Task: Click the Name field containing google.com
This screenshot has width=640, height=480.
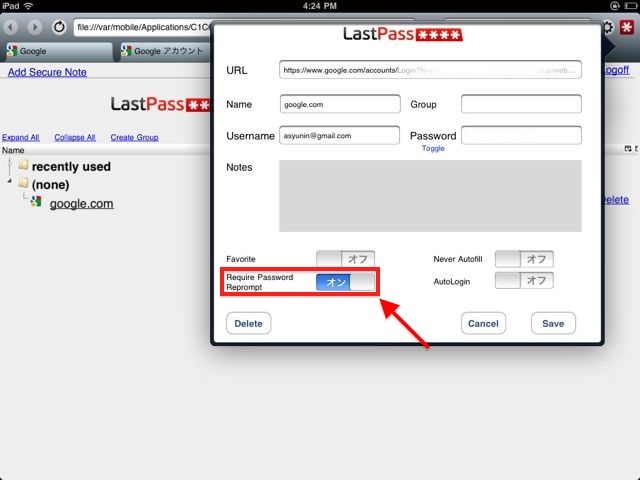Action: click(x=340, y=104)
